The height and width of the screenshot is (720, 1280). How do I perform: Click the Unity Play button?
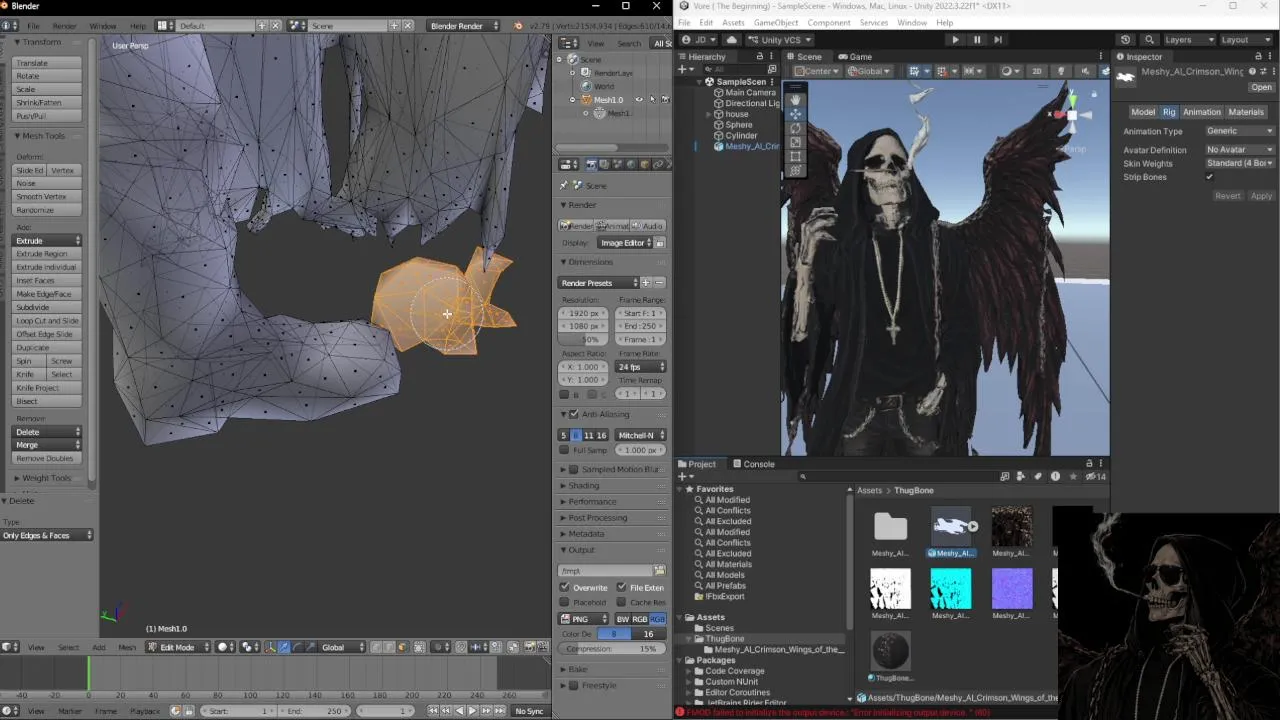coord(955,40)
